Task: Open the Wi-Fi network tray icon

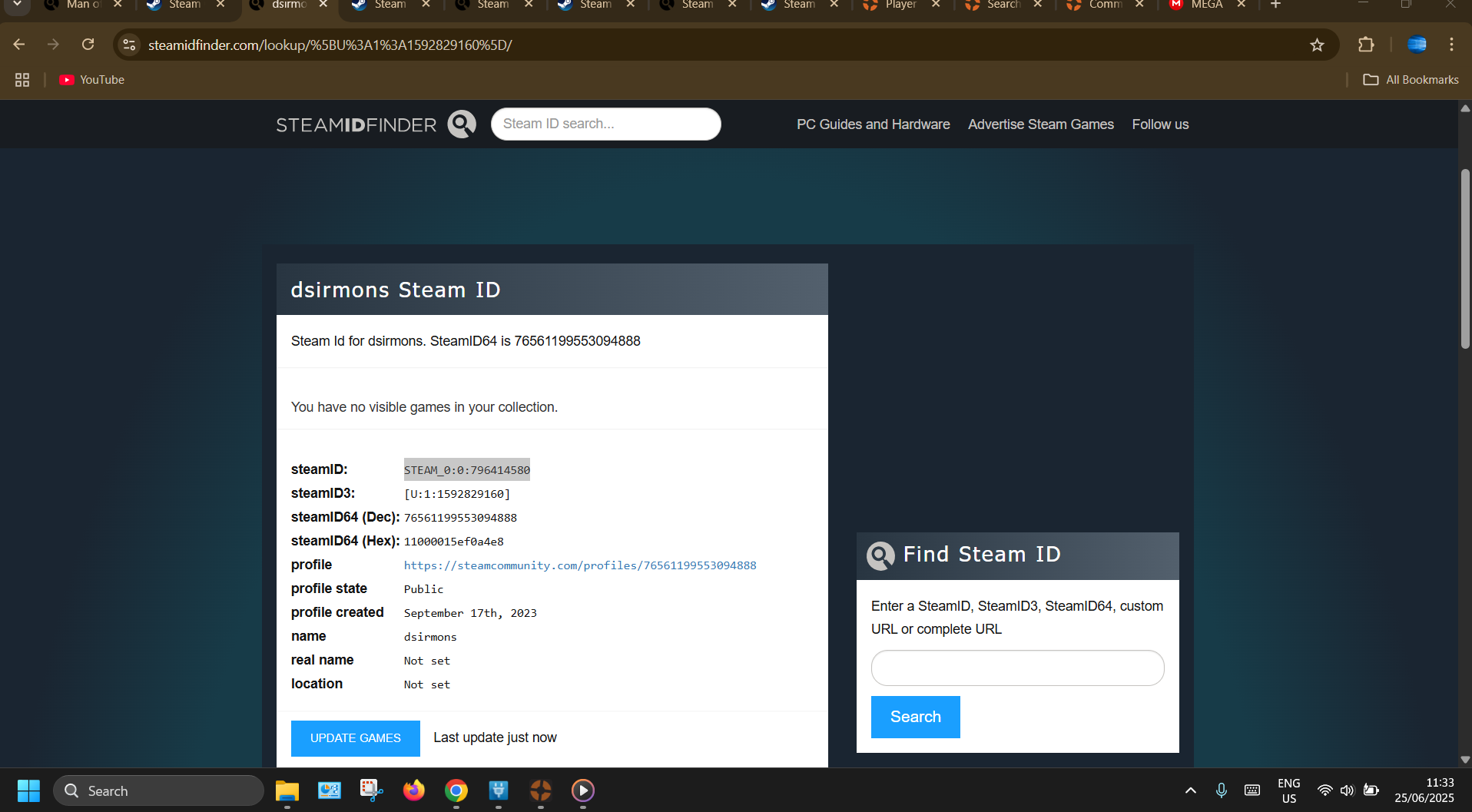Action: 1324,790
